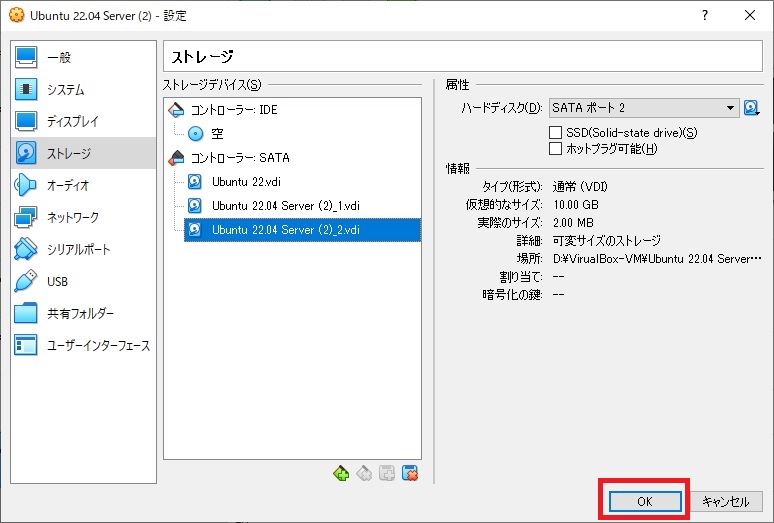Select the Ubuntu 22.vdi disk
This screenshot has height=523, width=774.
click(x=303, y=182)
